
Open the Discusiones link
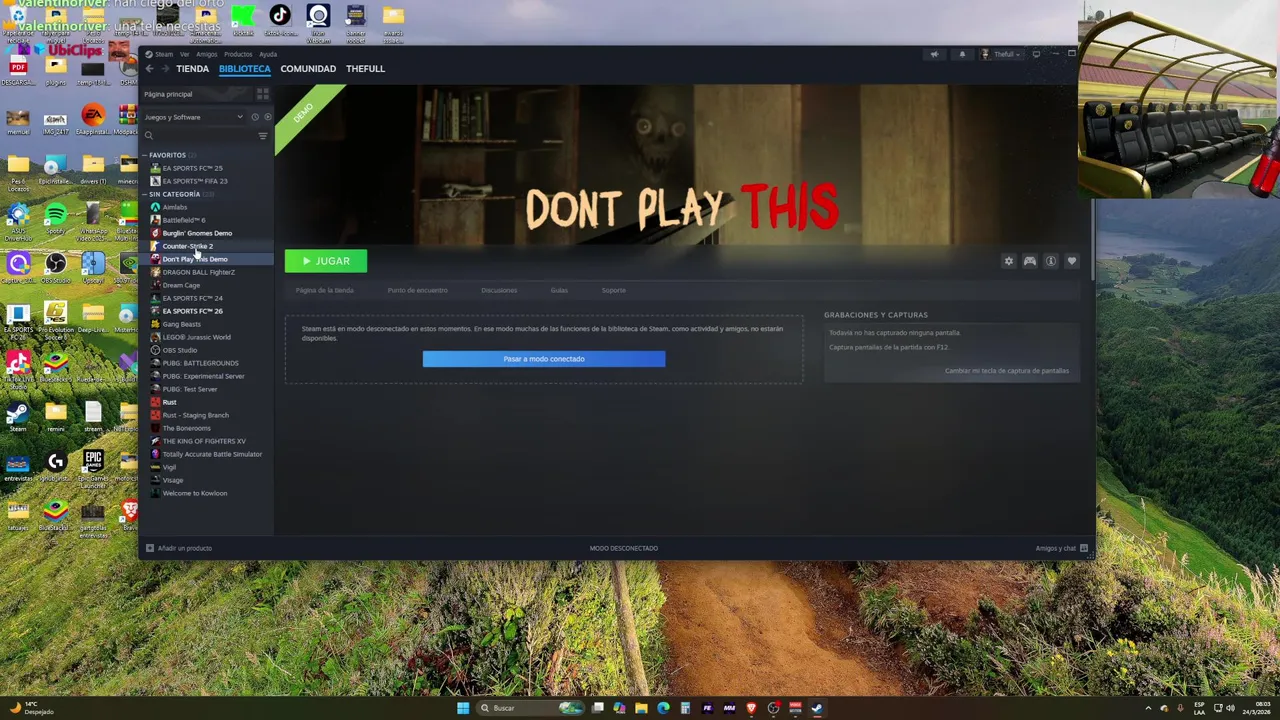coord(499,290)
